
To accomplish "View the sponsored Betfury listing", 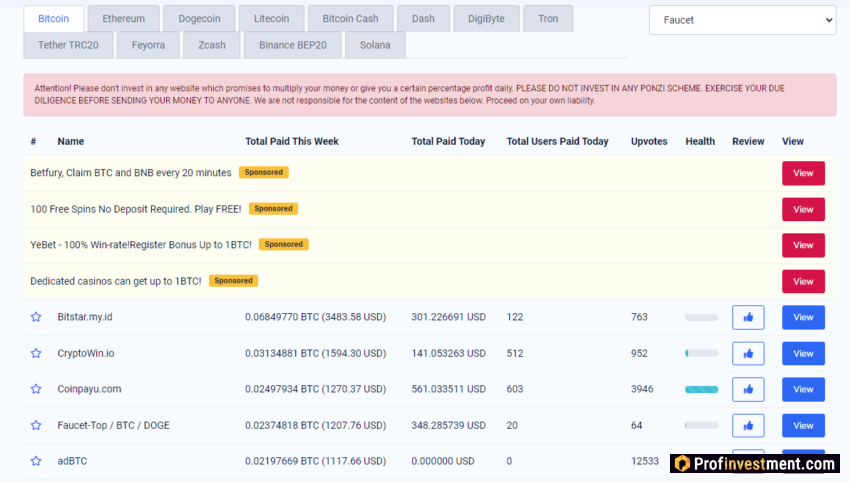I will click(803, 173).
